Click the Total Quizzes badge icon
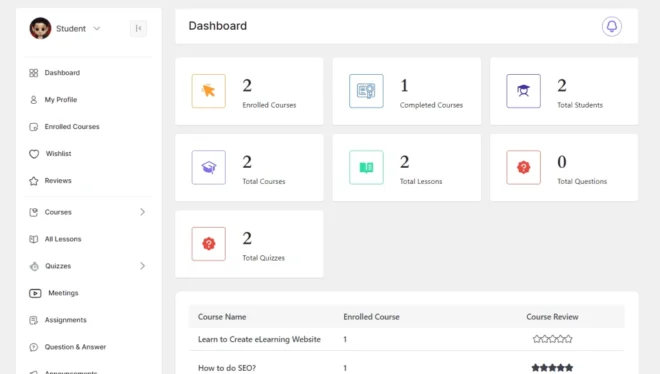Screen dimensions: 660x374 click(209, 244)
